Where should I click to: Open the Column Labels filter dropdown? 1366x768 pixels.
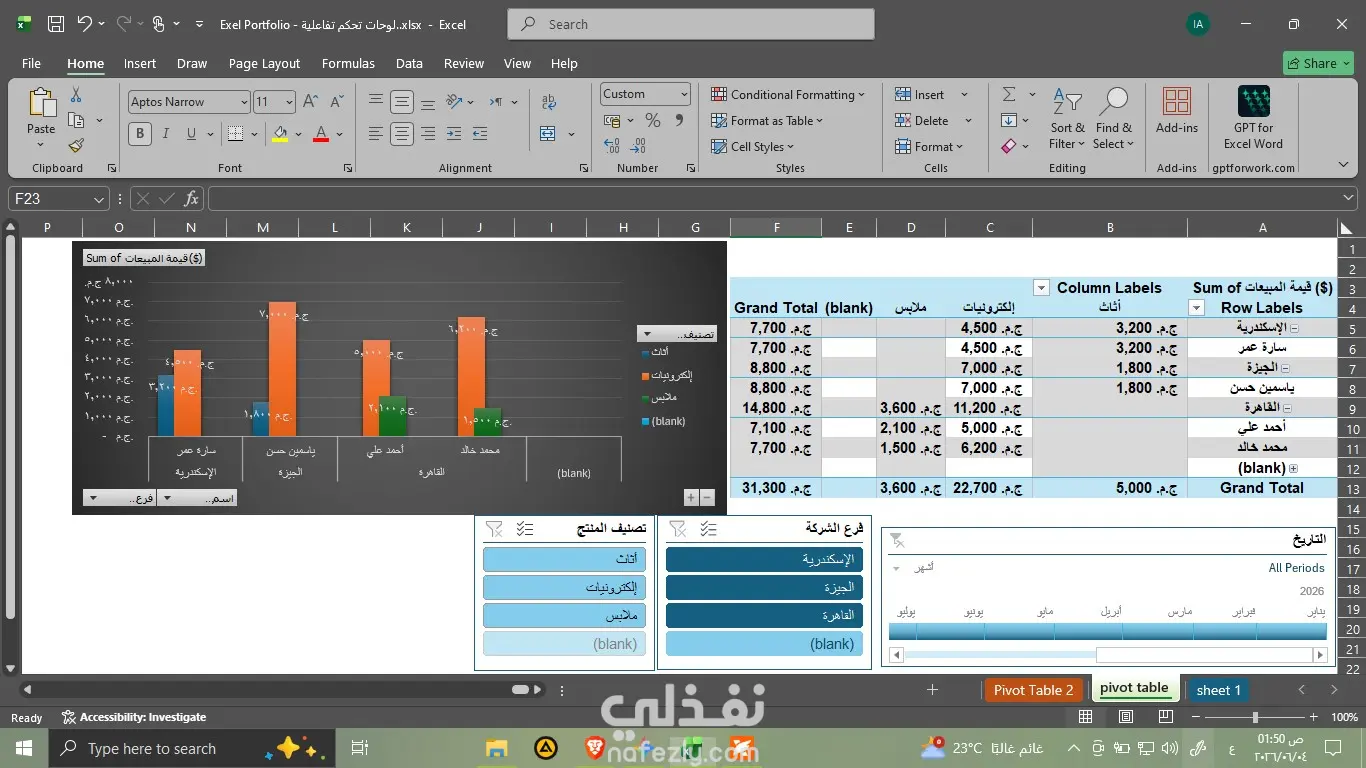pos(1041,288)
